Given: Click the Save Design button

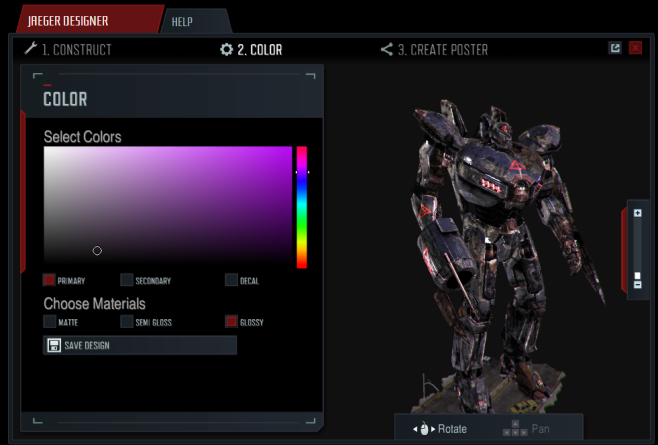Looking at the screenshot, I should pyautogui.click(x=140, y=345).
